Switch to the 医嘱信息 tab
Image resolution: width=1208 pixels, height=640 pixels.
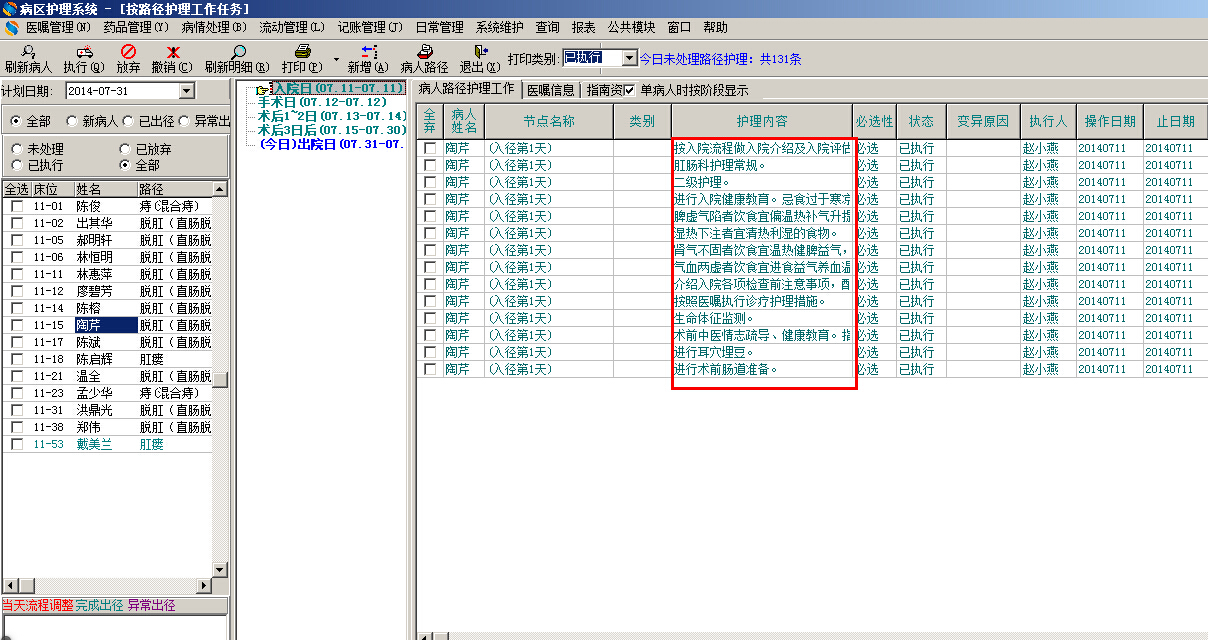(x=551, y=90)
